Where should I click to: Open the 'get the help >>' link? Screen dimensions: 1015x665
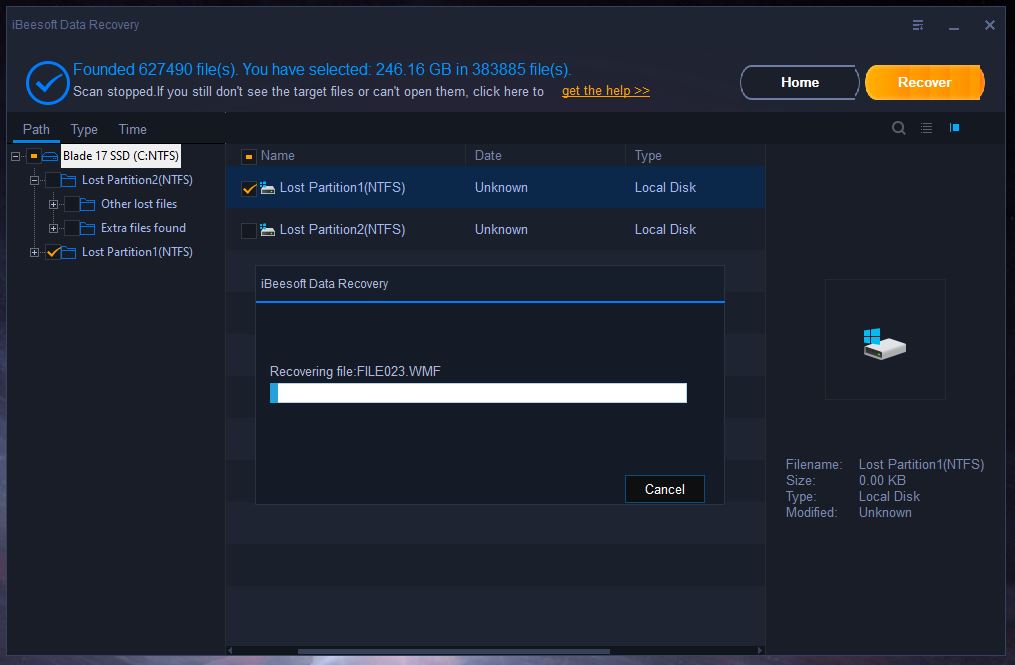pos(605,91)
